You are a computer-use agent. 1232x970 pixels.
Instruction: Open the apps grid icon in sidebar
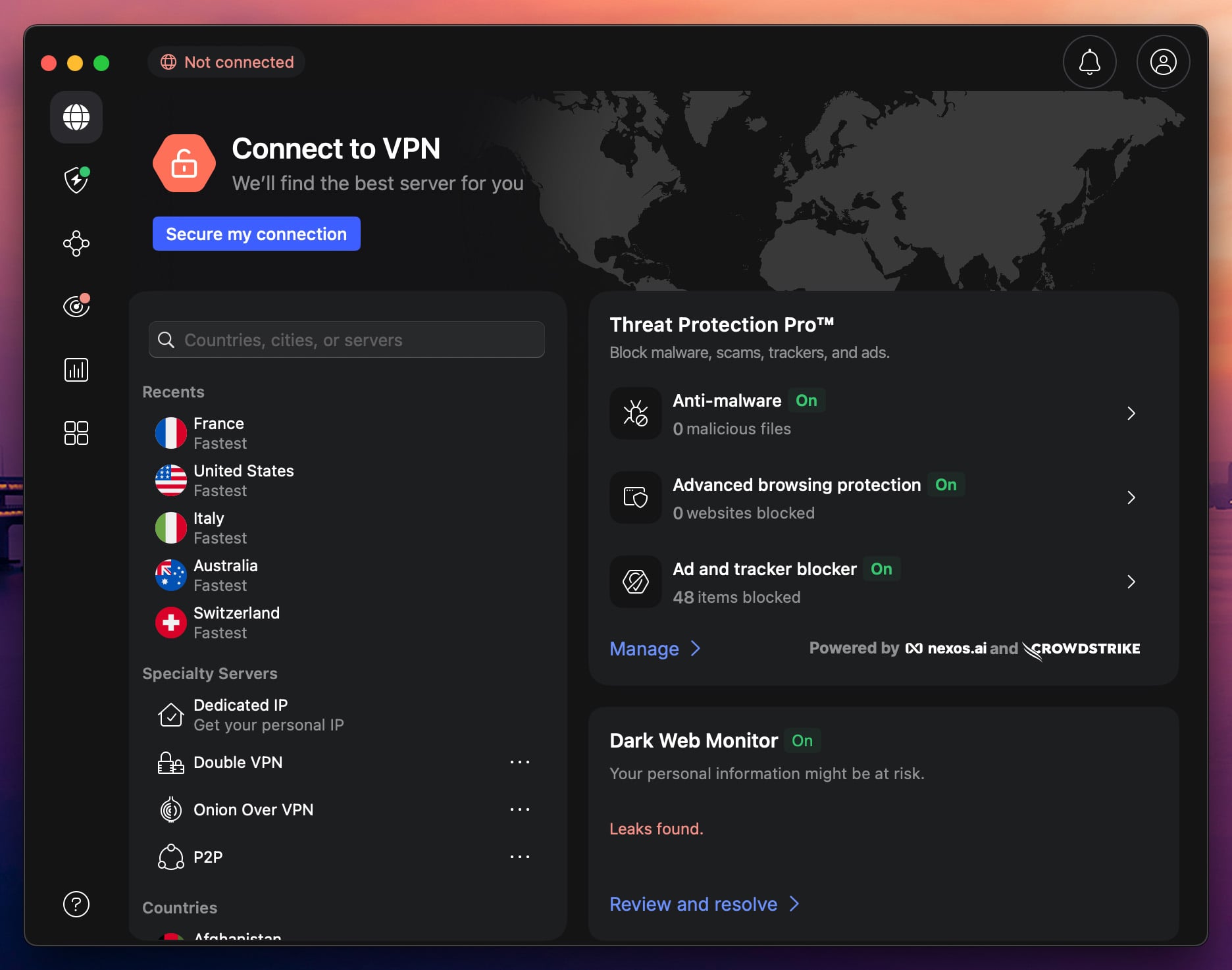point(76,432)
